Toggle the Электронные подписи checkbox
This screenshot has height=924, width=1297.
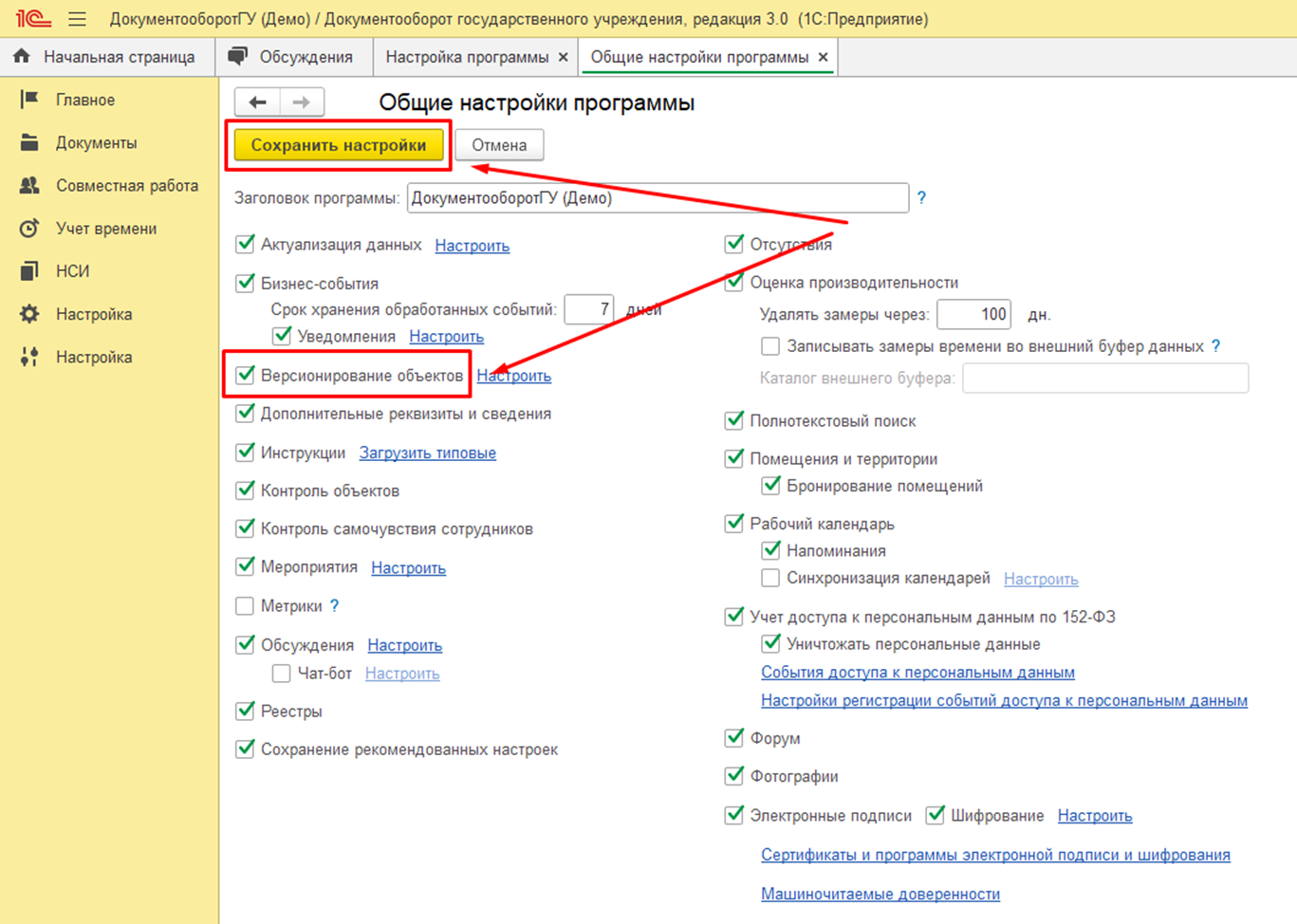click(733, 815)
